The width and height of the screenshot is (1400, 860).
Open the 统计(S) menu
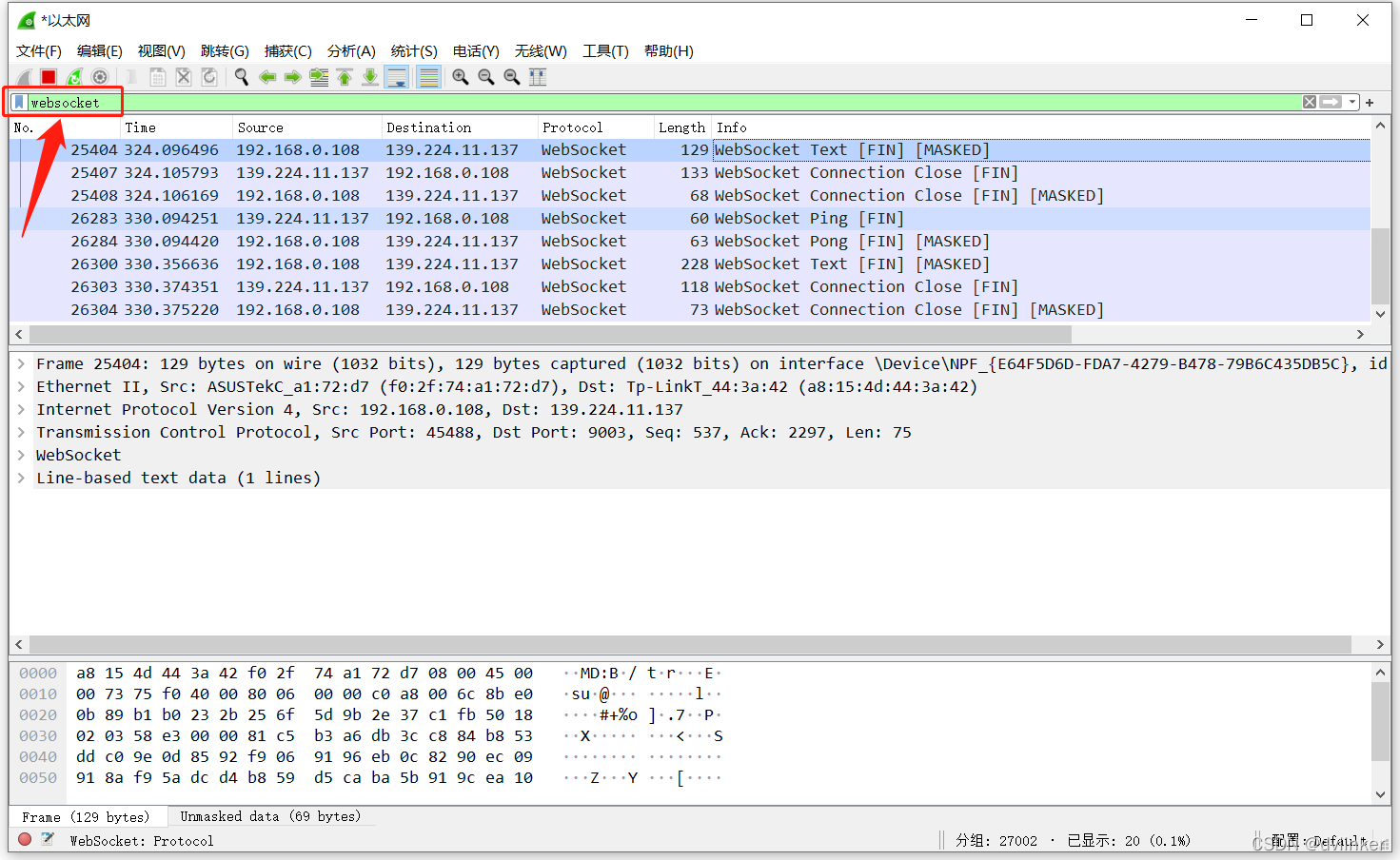point(414,51)
